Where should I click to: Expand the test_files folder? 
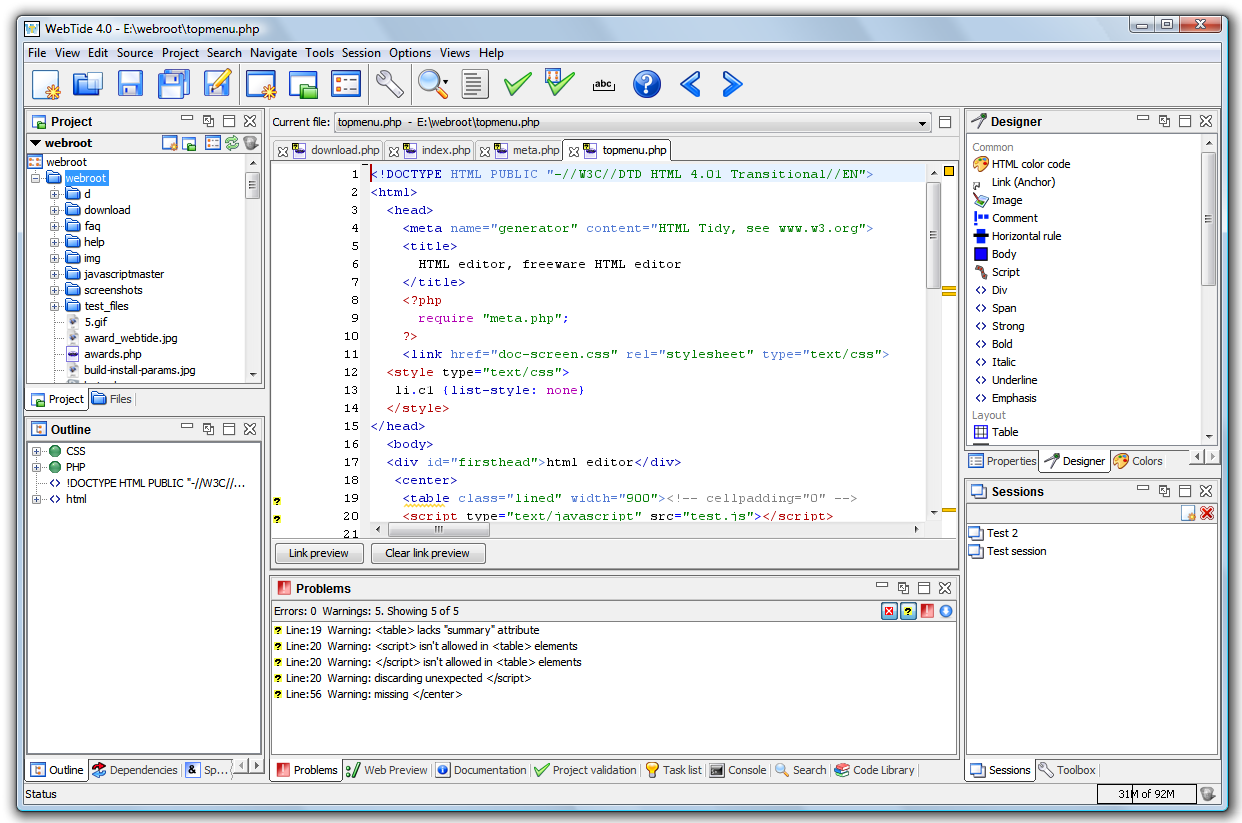tap(55, 306)
